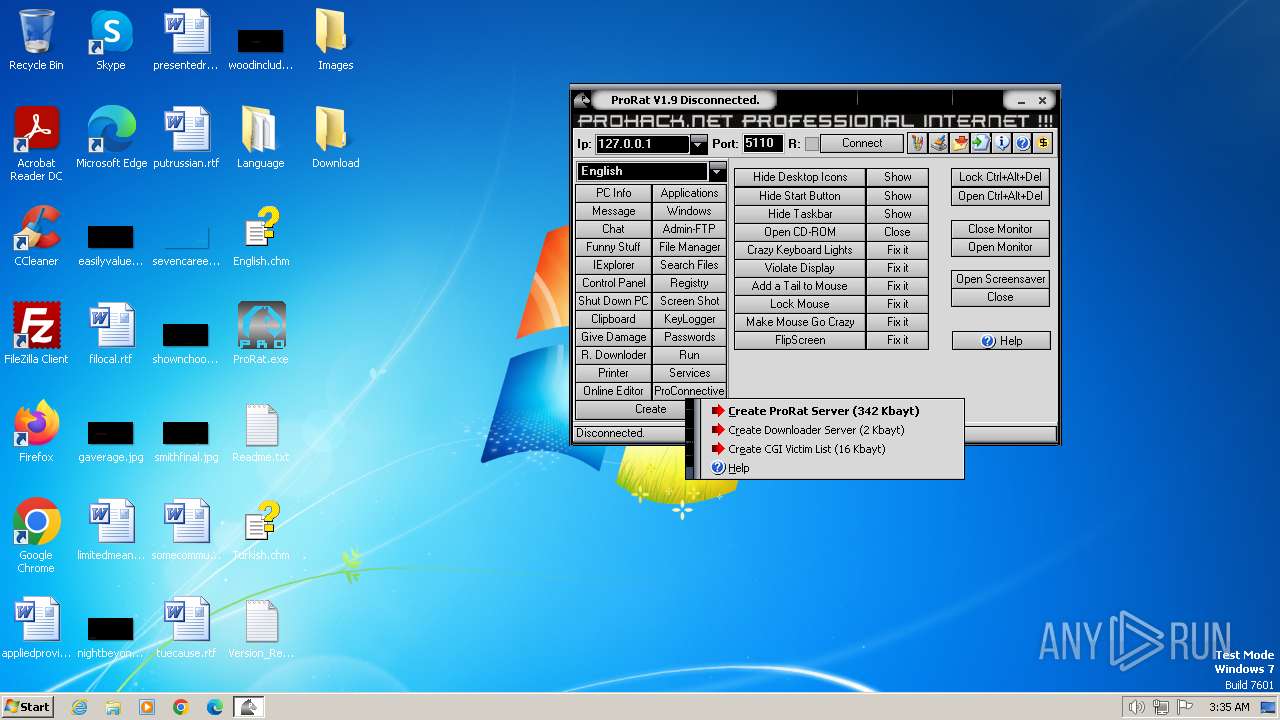Choose Create CGI Victim List entry
1280x720 pixels.
[x=807, y=449]
